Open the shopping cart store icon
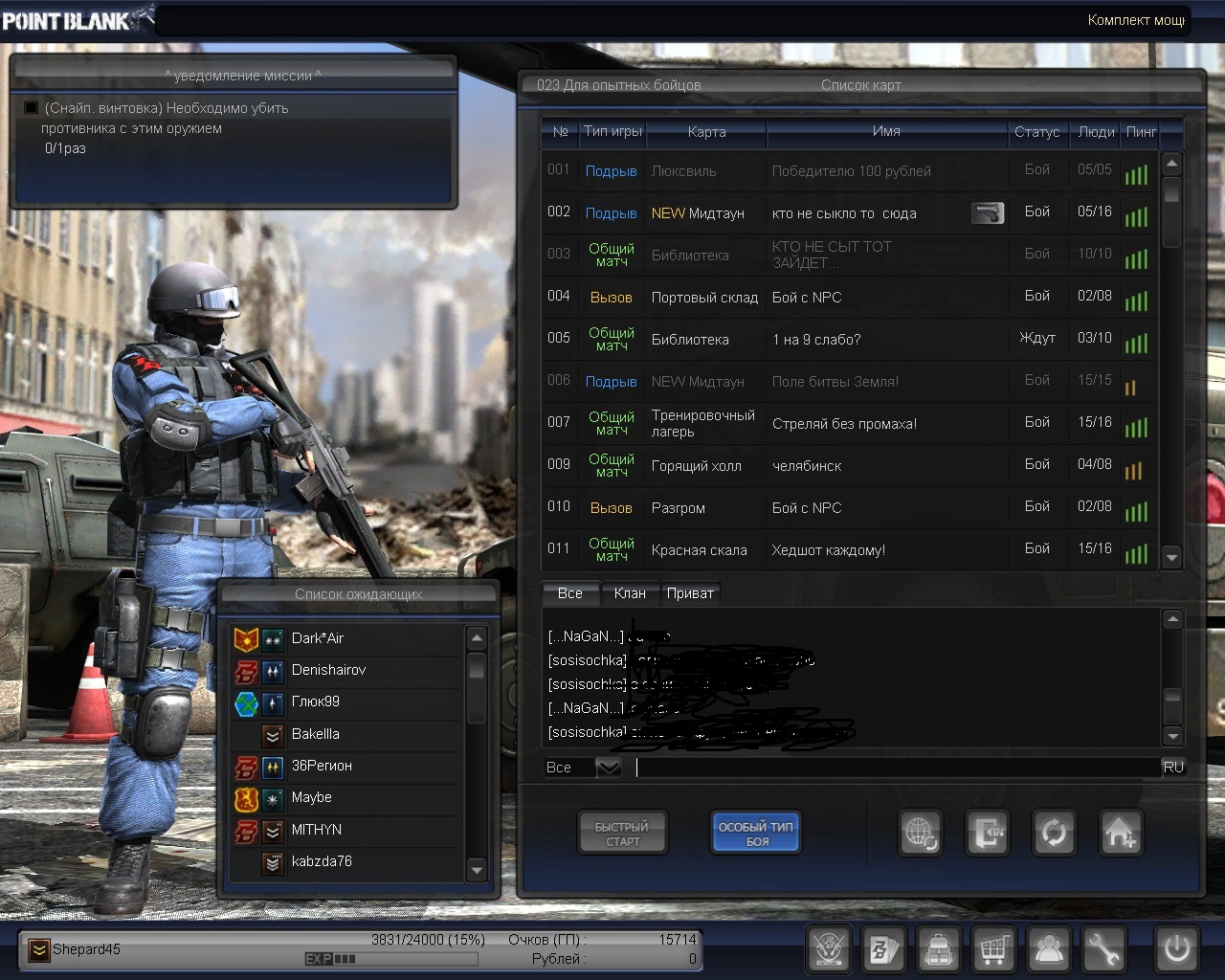This screenshot has width=1225, height=980. [993, 949]
